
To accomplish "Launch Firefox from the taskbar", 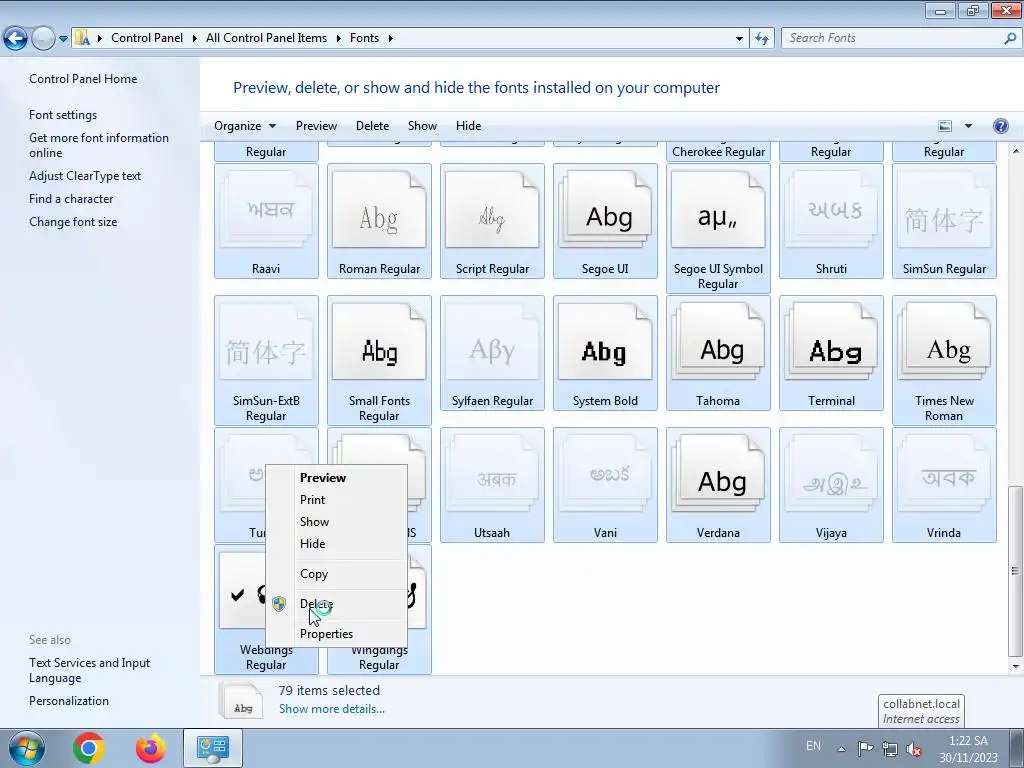I will pyautogui.click(x=151, y=748).
